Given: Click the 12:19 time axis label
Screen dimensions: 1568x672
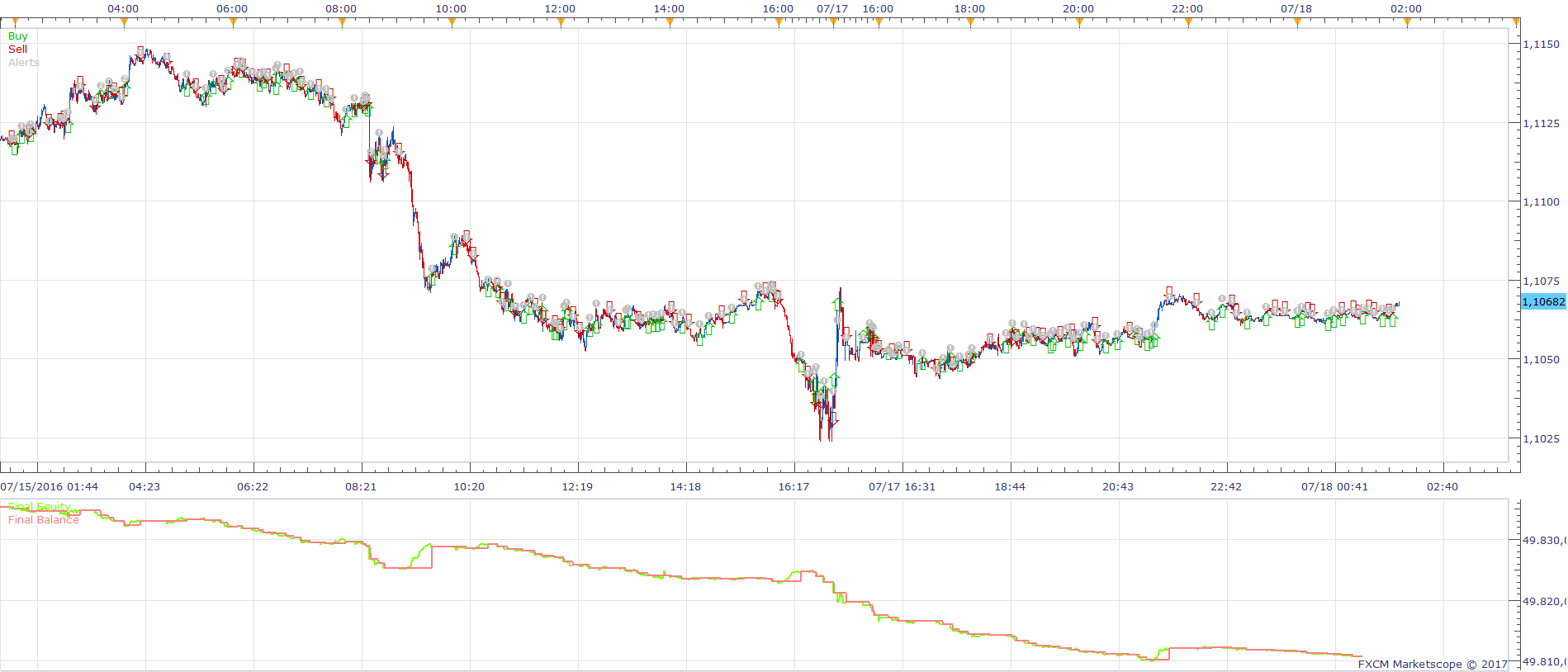Looking at the screenshot, I should [577, 487].
